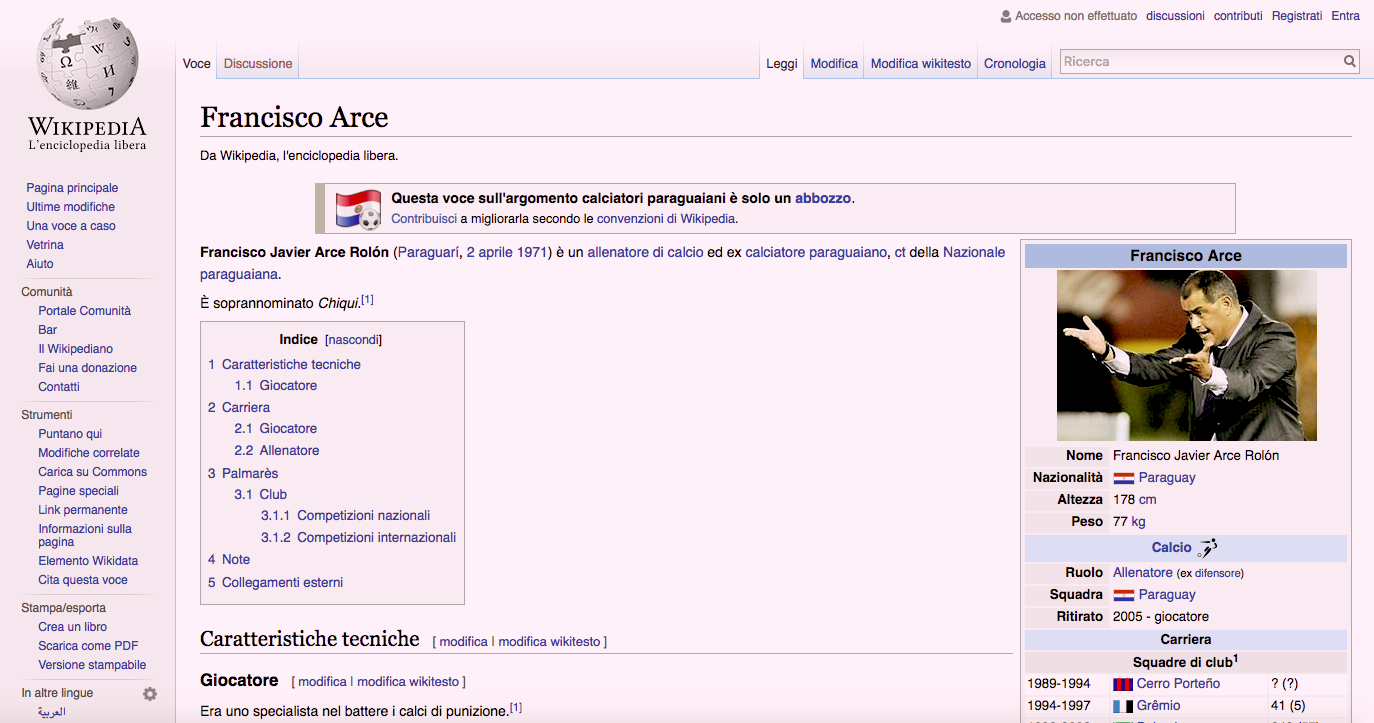Click Carica su Commons

click(93, 472)
